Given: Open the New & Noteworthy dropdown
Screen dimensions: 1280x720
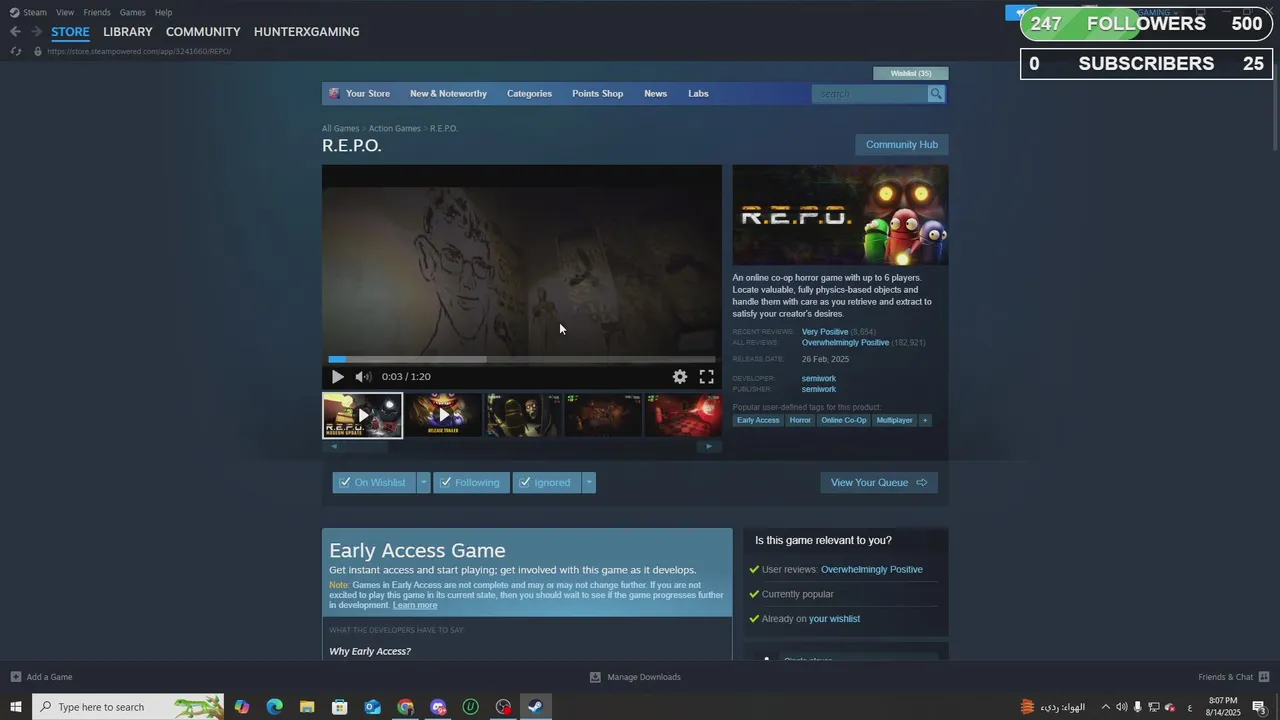Looking at the screenshot, I should [x=448, y=94].
